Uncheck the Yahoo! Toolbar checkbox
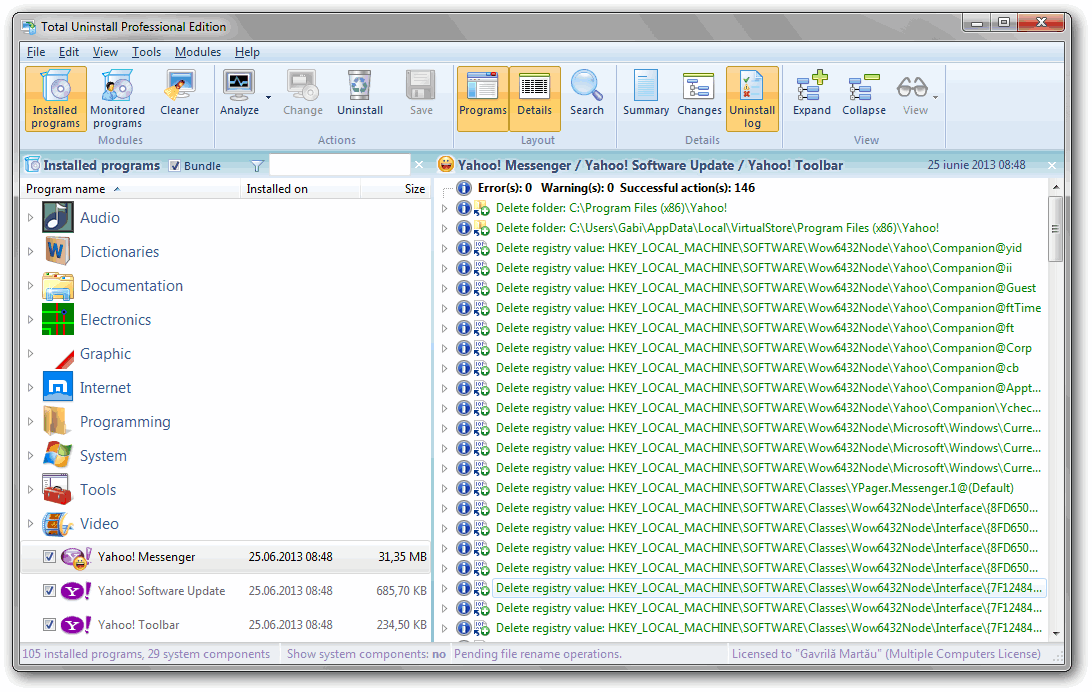Image resolution: width=1092 pixels, height=692 pixels. pos(50,625)
